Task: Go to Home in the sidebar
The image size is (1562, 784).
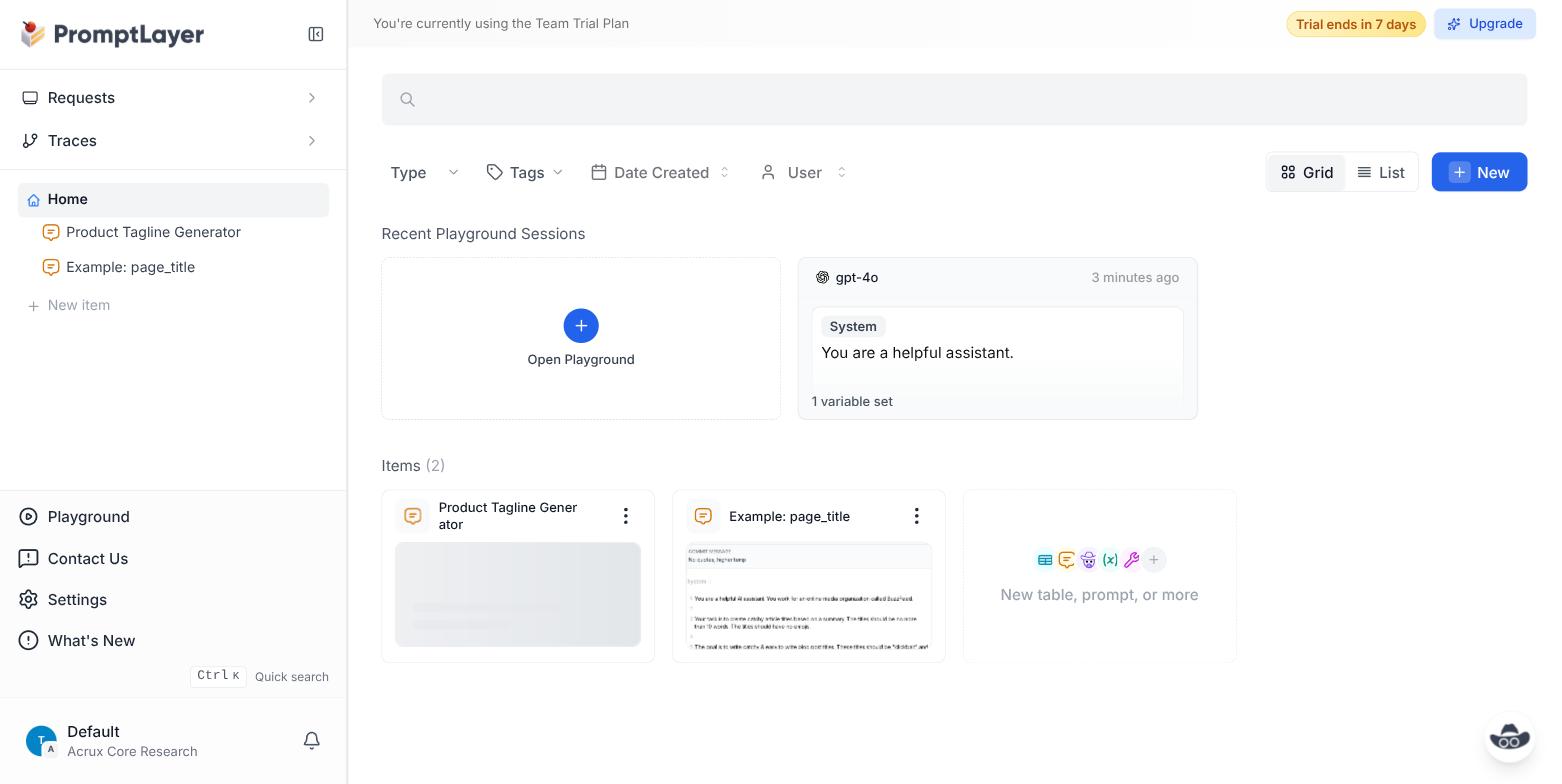Action: point(173,200)
